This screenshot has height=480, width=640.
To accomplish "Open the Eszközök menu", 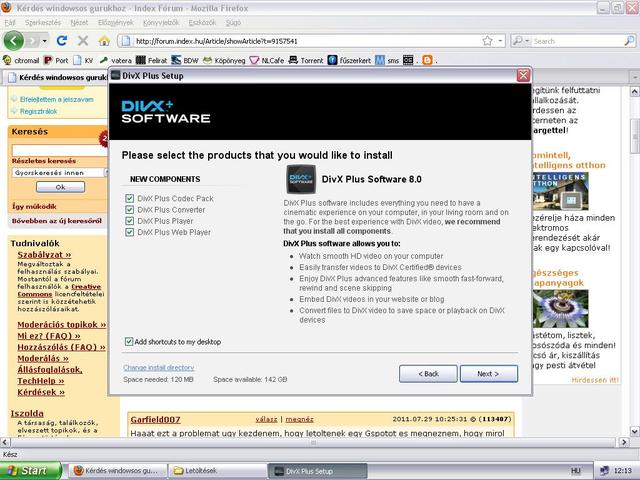I will [x=202, y=22].
